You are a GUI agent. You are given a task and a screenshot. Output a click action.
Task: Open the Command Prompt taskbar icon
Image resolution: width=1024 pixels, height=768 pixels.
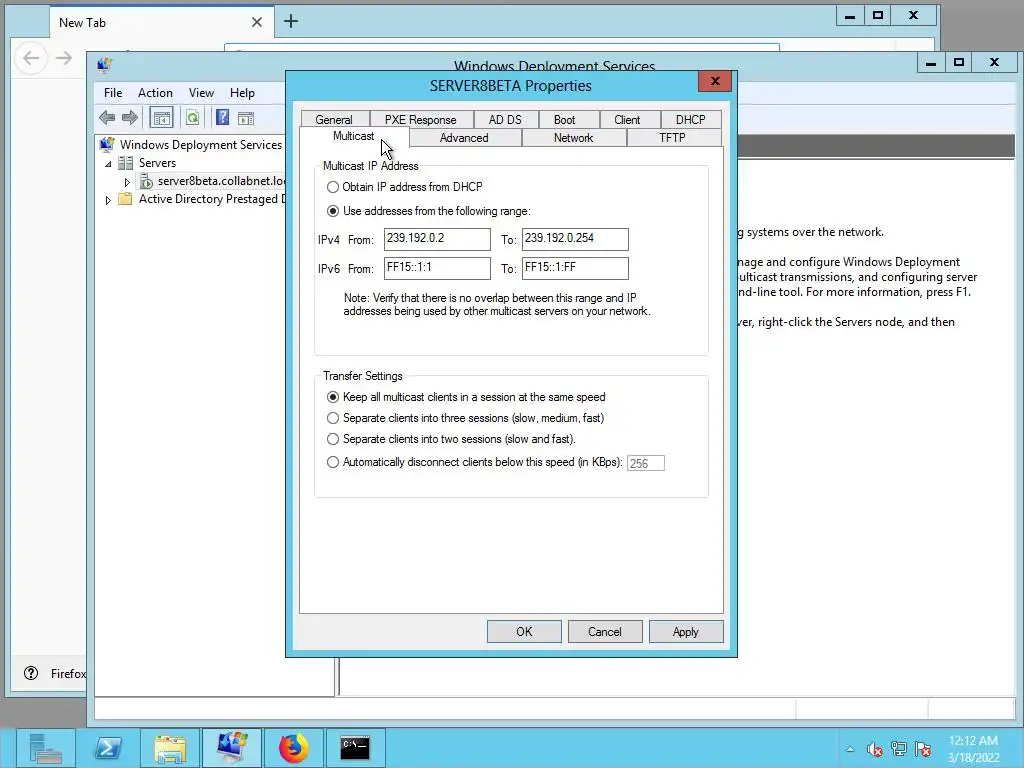355,748
